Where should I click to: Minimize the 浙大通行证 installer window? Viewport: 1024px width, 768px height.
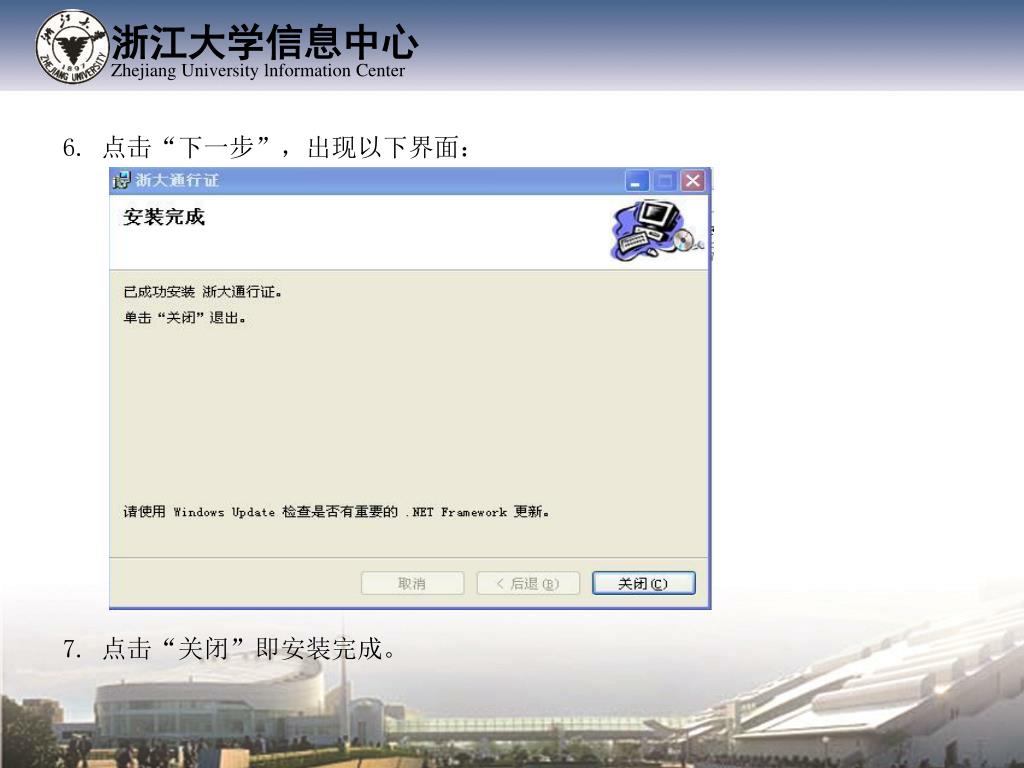pos(637,180)
